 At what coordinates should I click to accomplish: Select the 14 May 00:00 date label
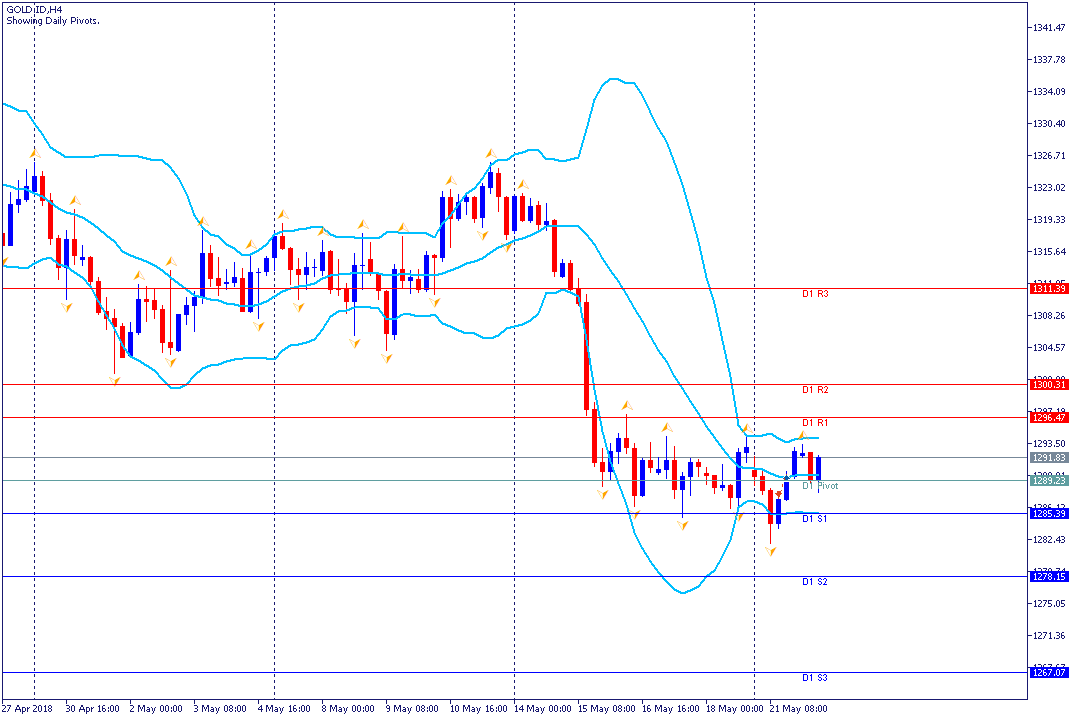[545, 708]
